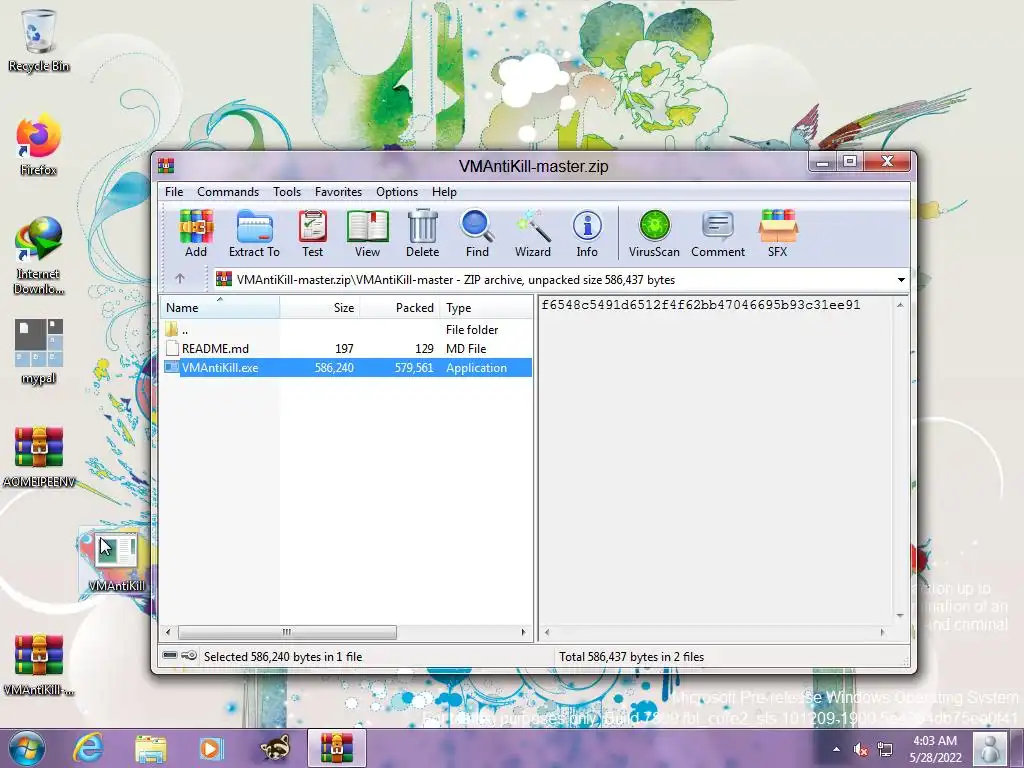Sort by Name column header
The image size is (1024, 768).
pos(220,308)
